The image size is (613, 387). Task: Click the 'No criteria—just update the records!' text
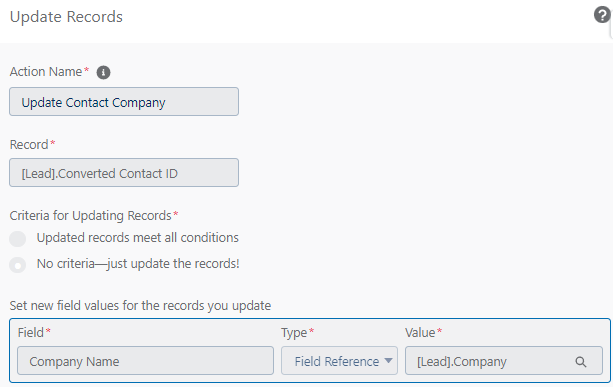pyautogui.click(x=138, y=264)
